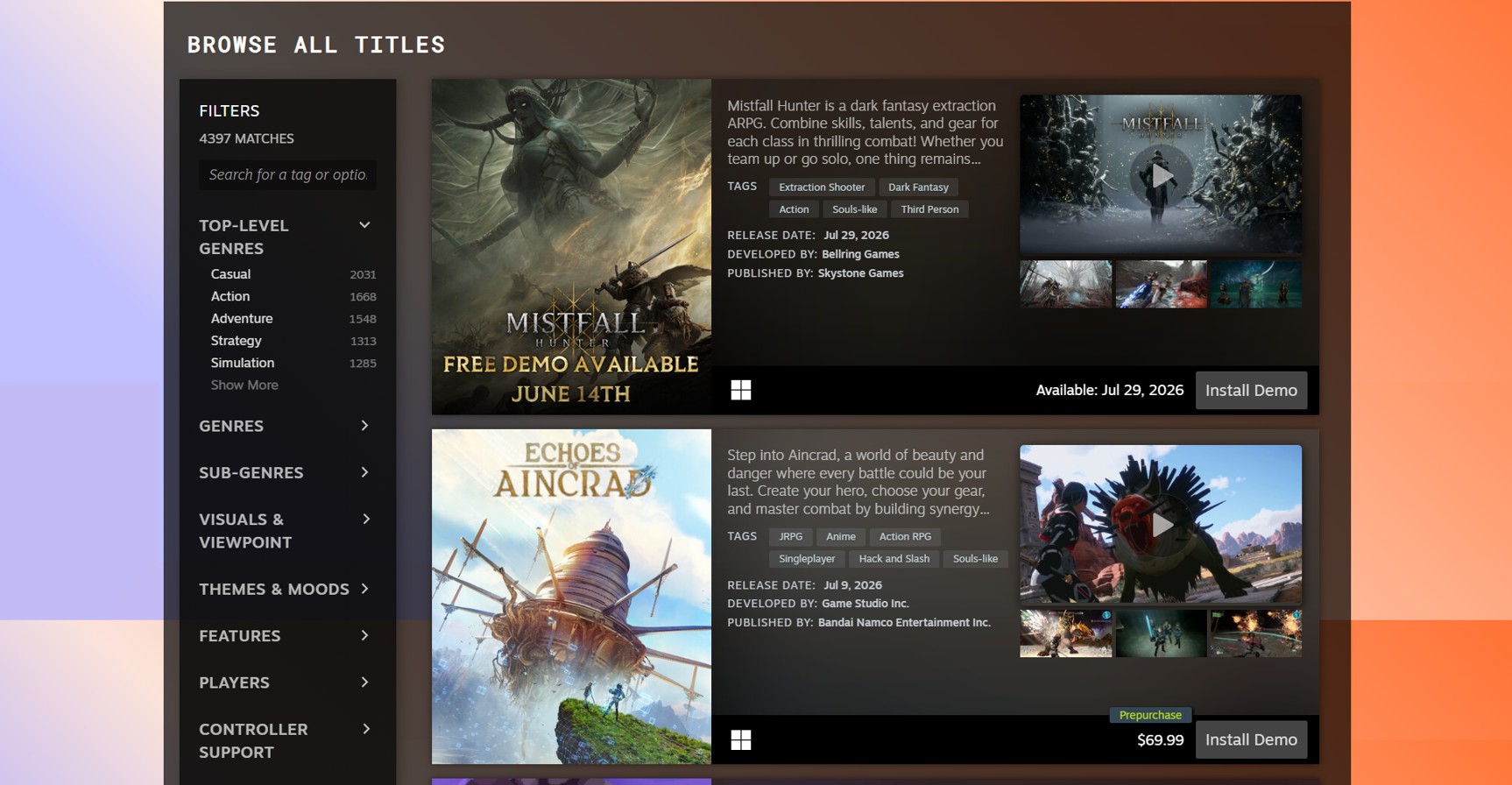Open the Third Person tag

[x=929, y=209]
